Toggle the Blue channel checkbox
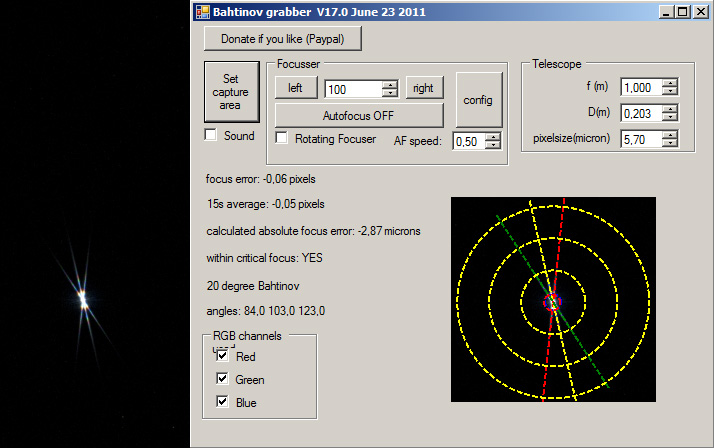Viewport: 714px width, 448px height. point(222,402)
